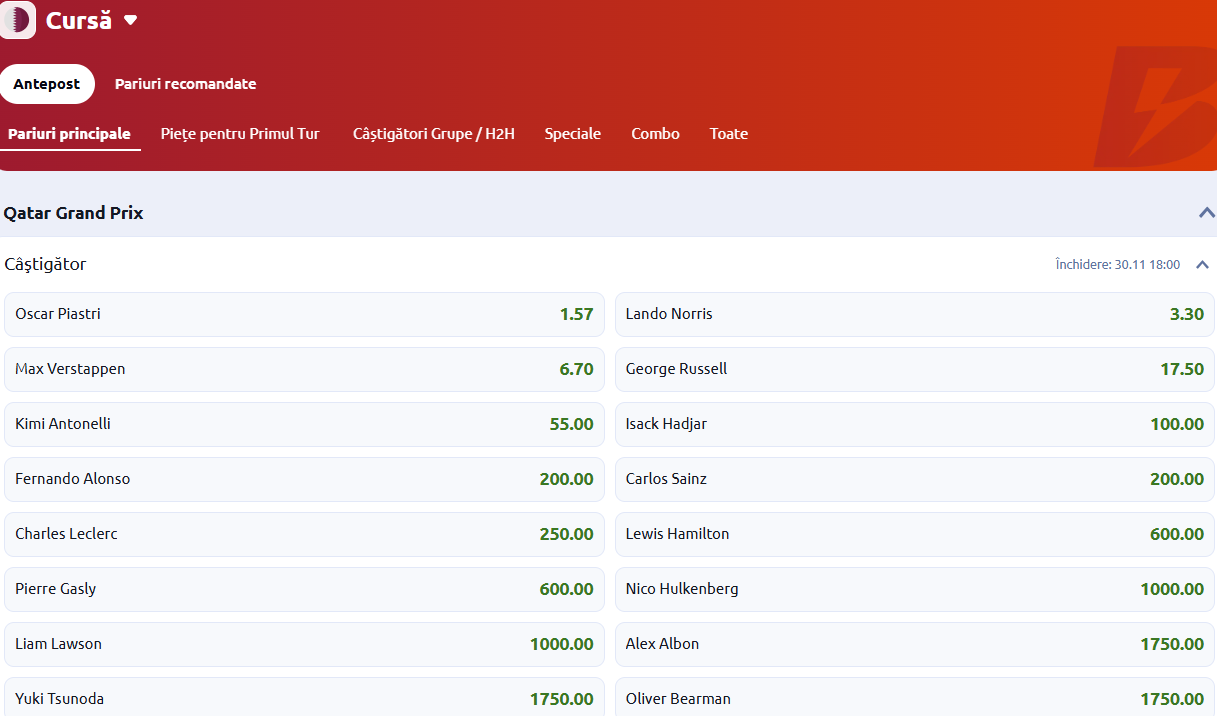Select the Speciale tab
Screen dimensions: 1217x716
[572, 134]
